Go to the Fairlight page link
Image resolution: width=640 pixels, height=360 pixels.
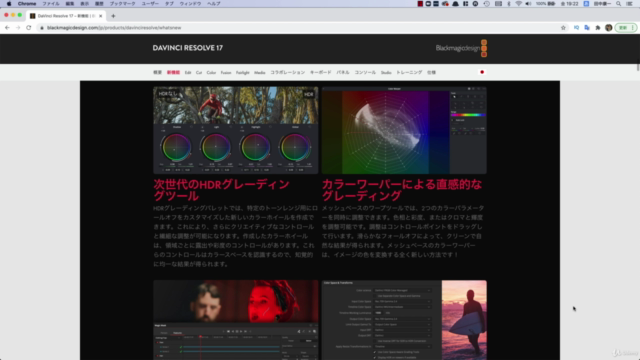point(242,73)
